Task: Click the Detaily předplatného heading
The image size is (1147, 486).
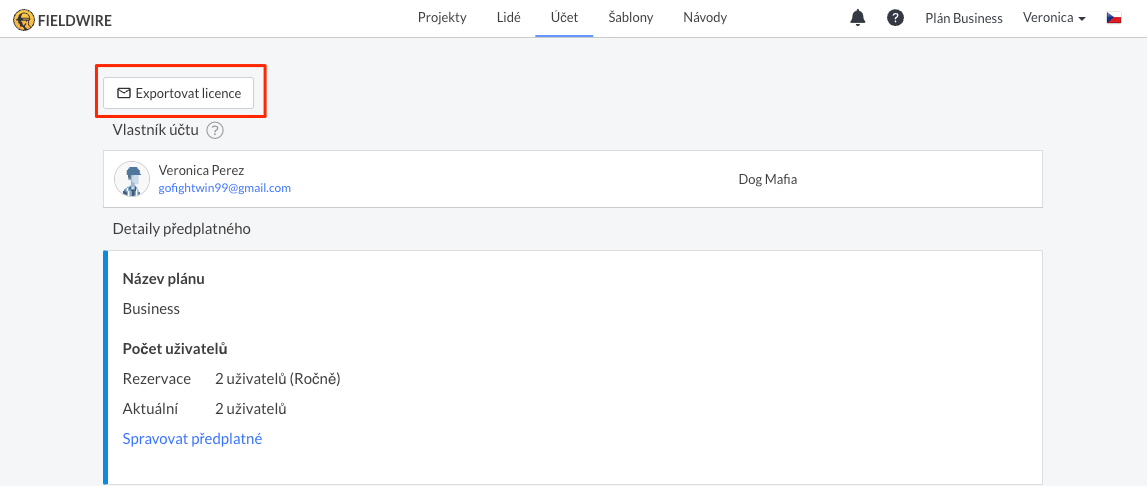Action: click(x=181, y=229)
